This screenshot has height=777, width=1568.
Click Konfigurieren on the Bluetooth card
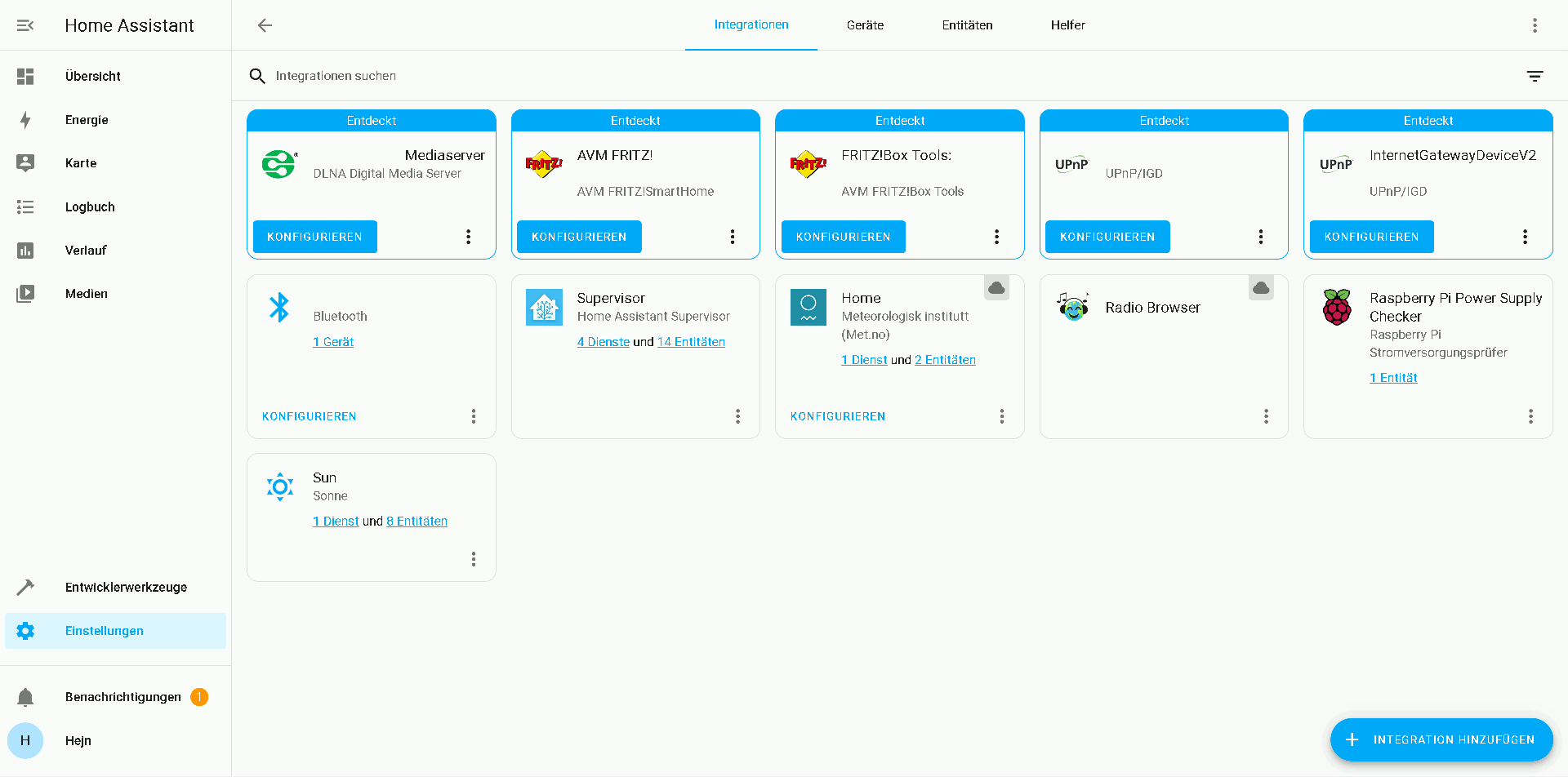[x=309, y=416]
